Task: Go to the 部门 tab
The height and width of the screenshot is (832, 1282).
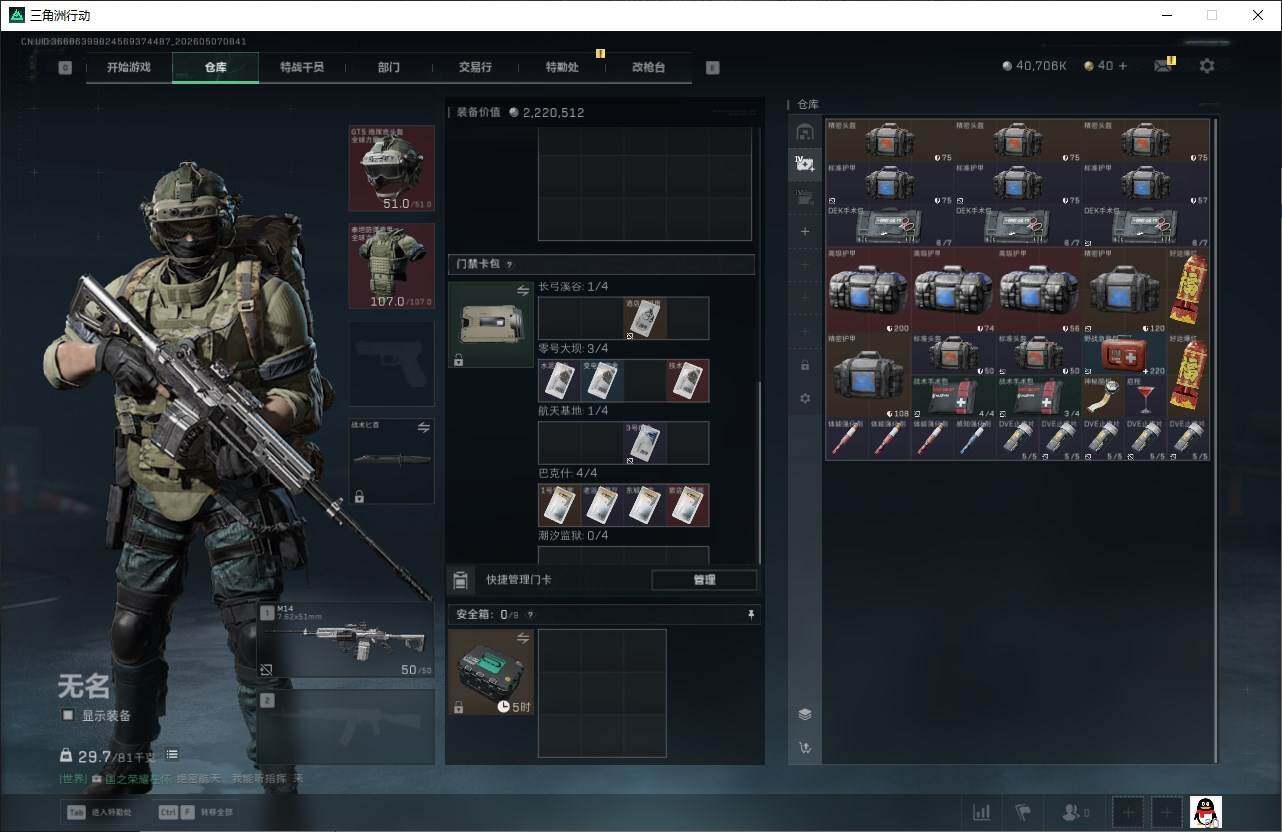Action: [x=389, y=68]
